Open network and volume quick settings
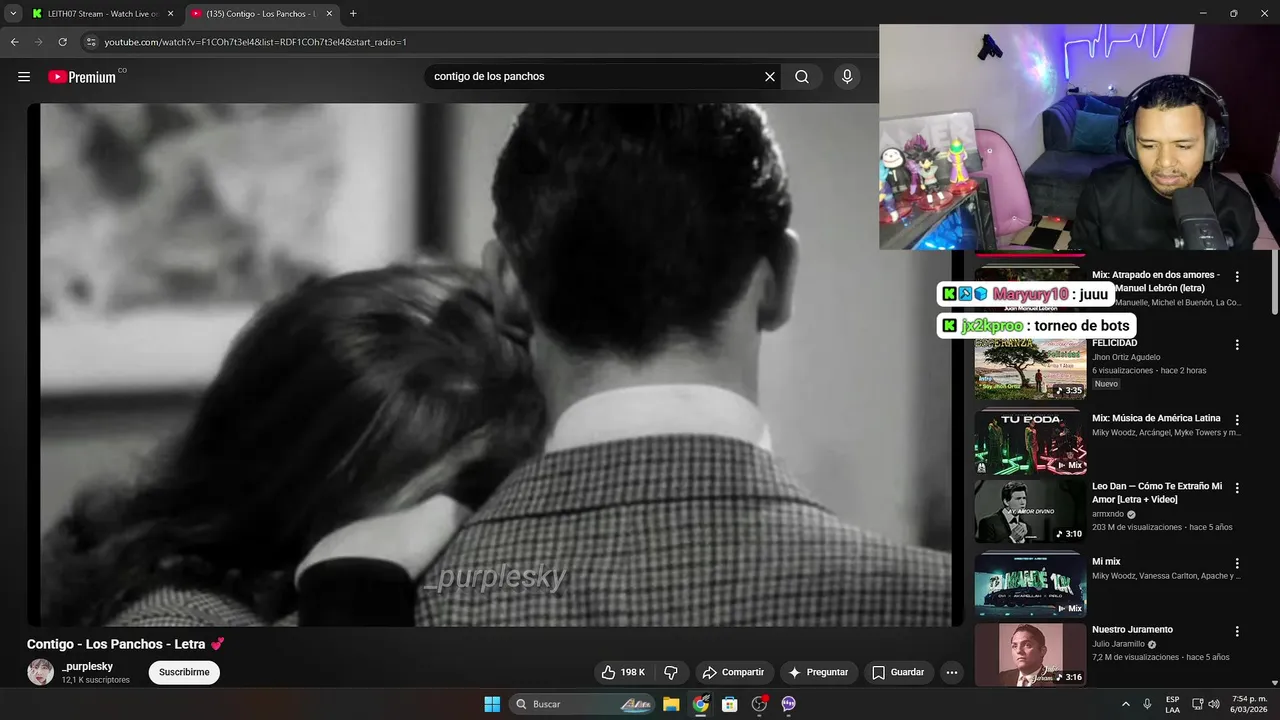This screenshot has width=1280, height=720. click(1206, 704)
